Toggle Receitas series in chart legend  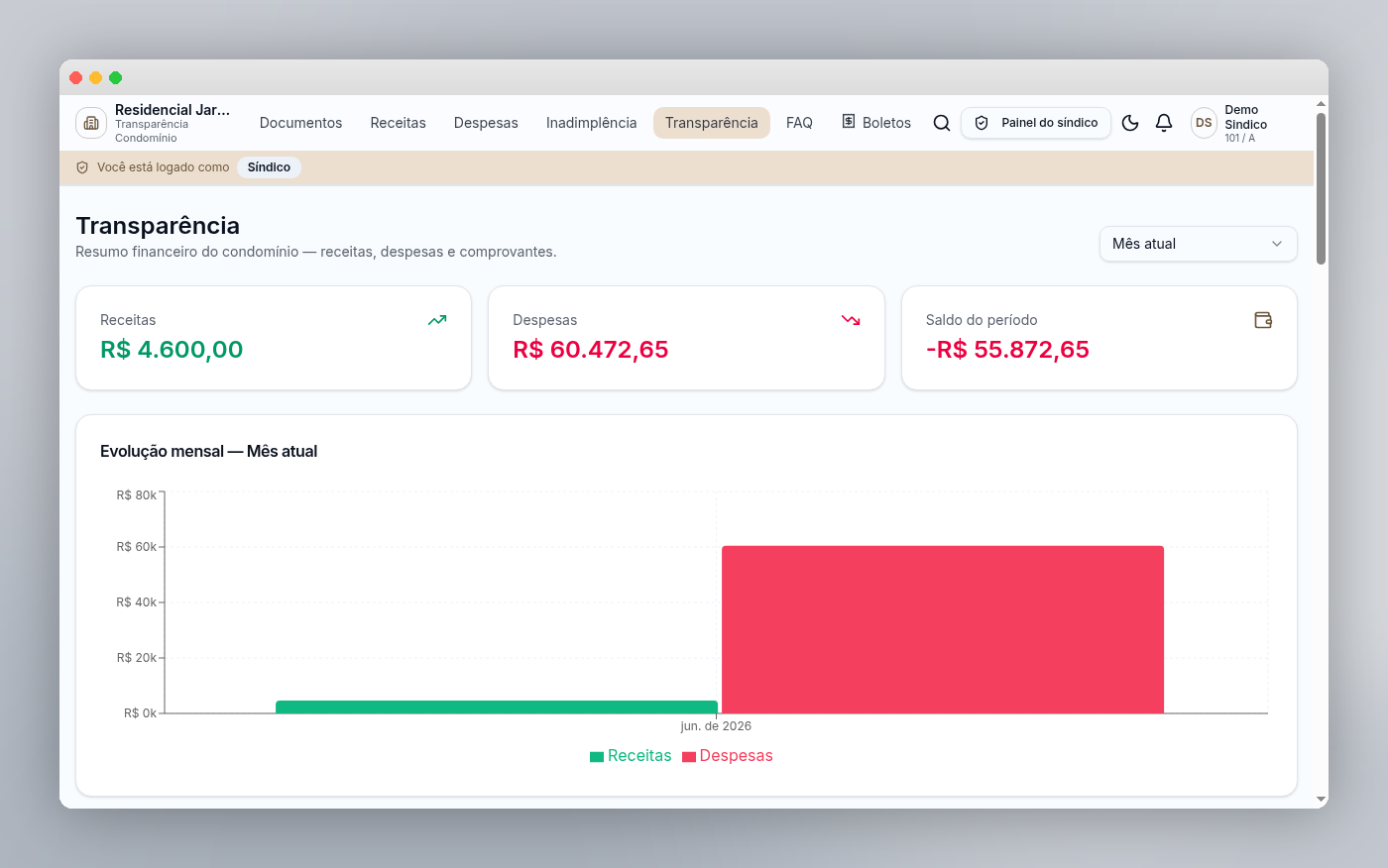coord(631,756)
